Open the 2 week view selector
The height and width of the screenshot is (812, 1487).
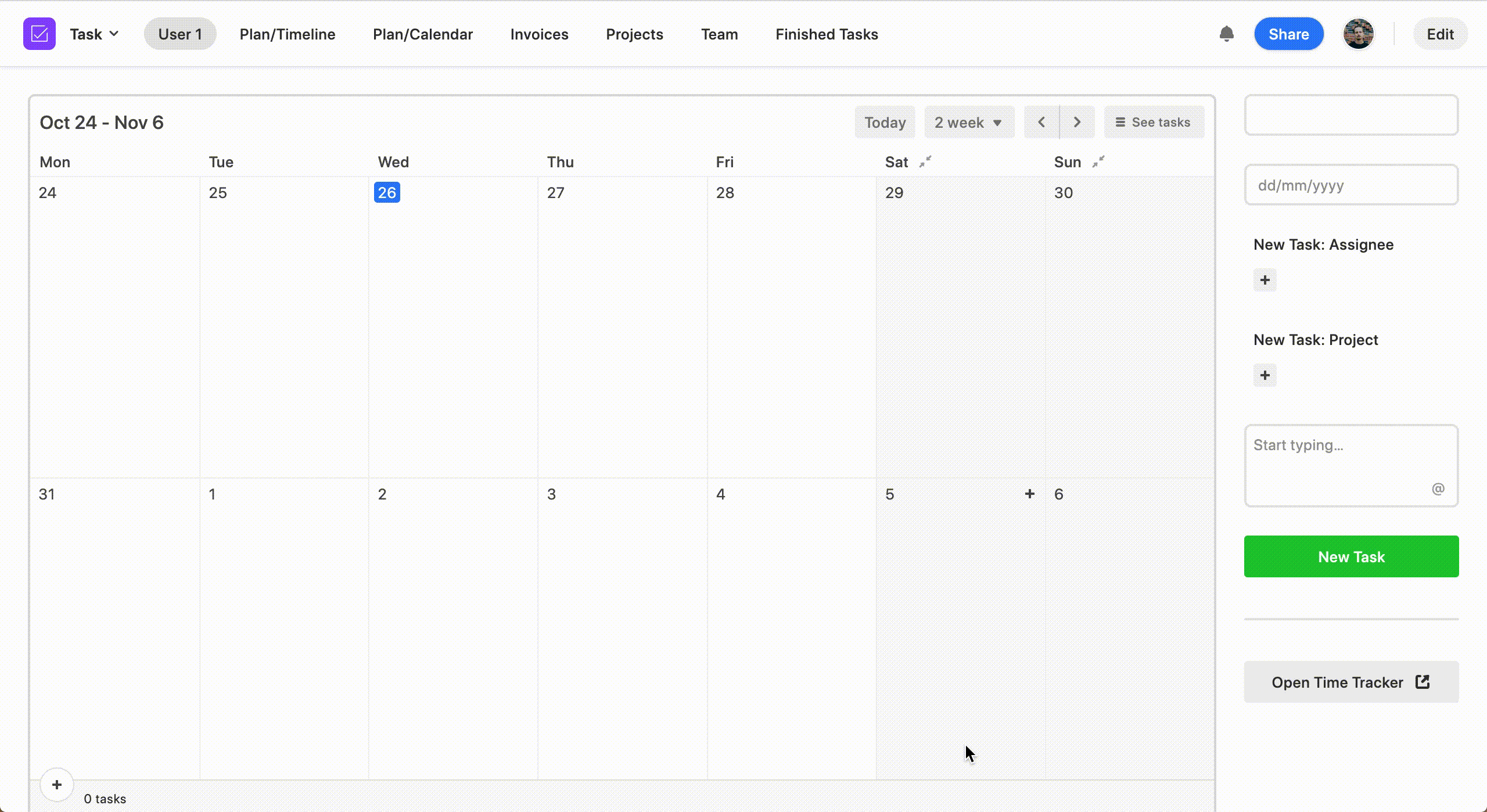pos(968,122)
